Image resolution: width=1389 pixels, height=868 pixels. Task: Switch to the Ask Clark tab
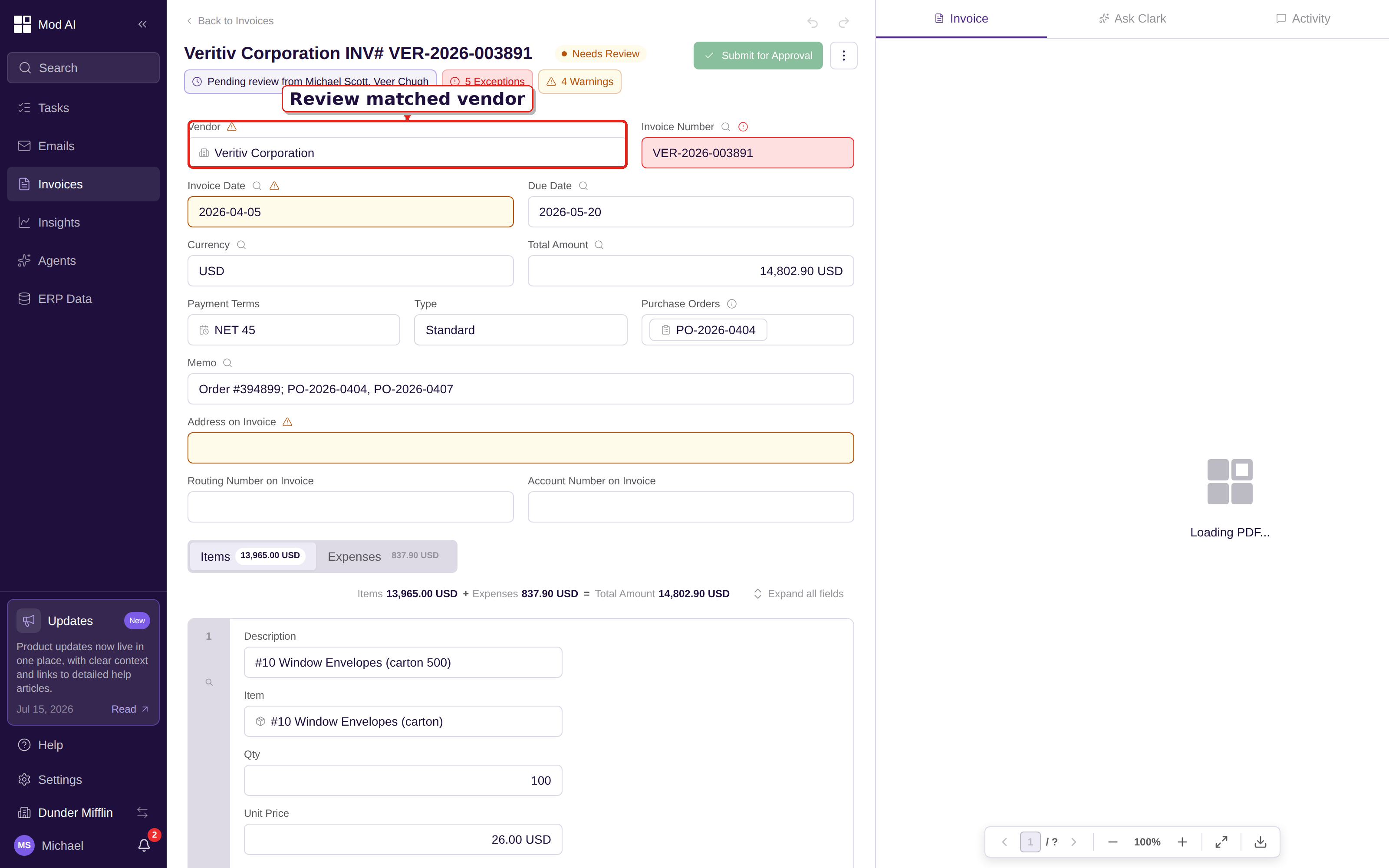[x=1132, y=18]
